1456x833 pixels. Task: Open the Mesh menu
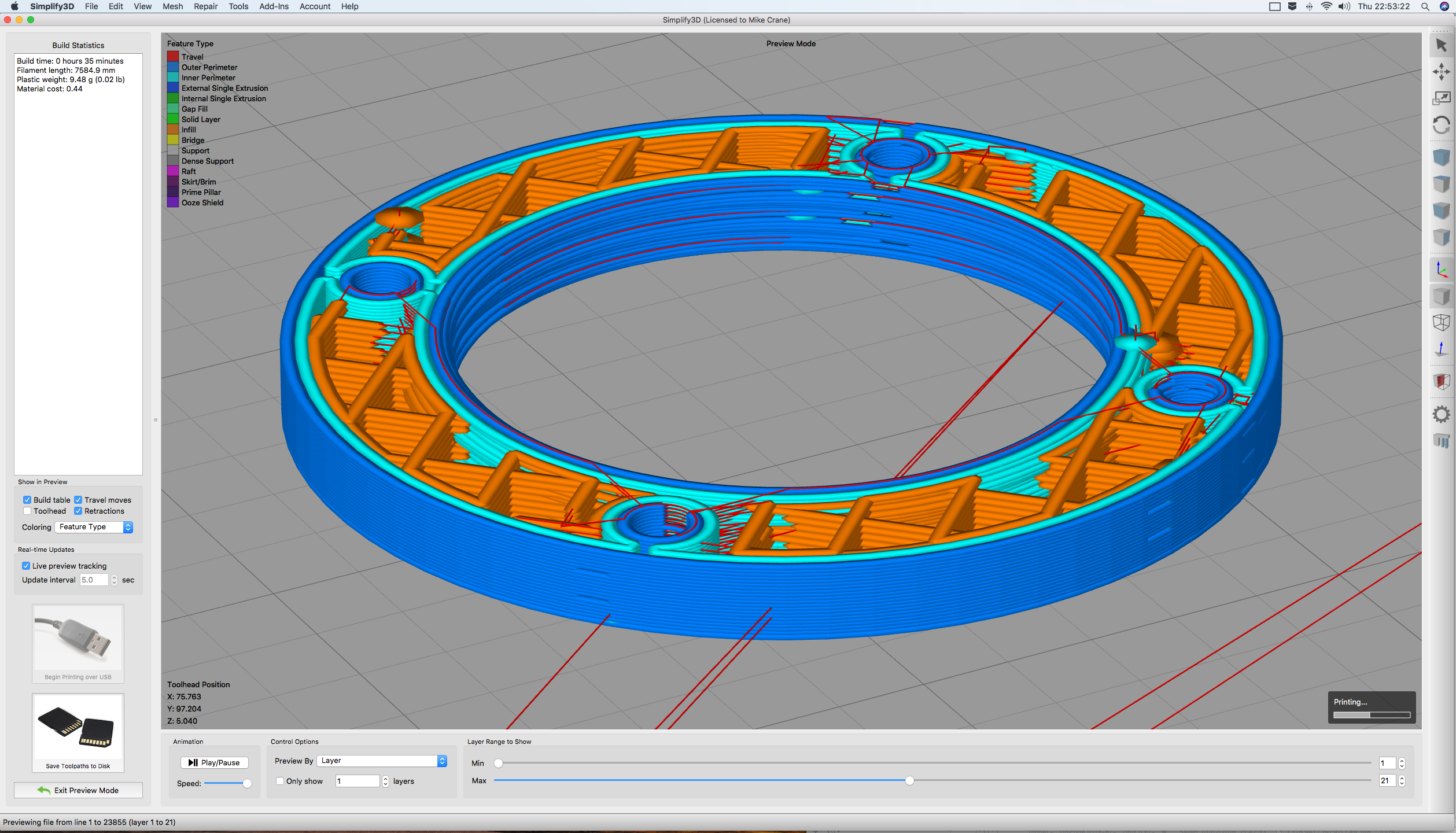172,6
